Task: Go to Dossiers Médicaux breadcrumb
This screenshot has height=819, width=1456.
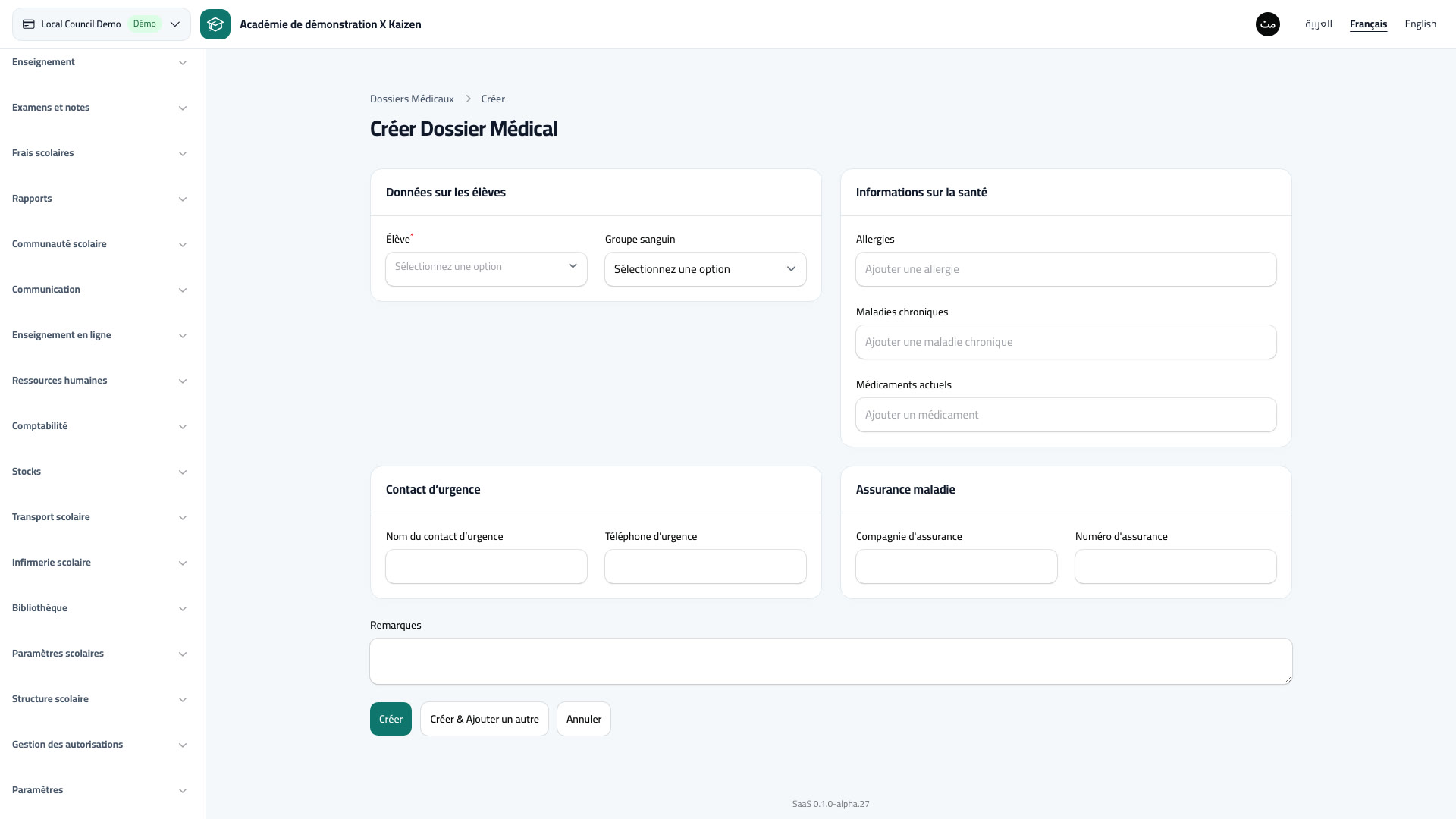Action: pyautogui.click(x=412, y=99)
